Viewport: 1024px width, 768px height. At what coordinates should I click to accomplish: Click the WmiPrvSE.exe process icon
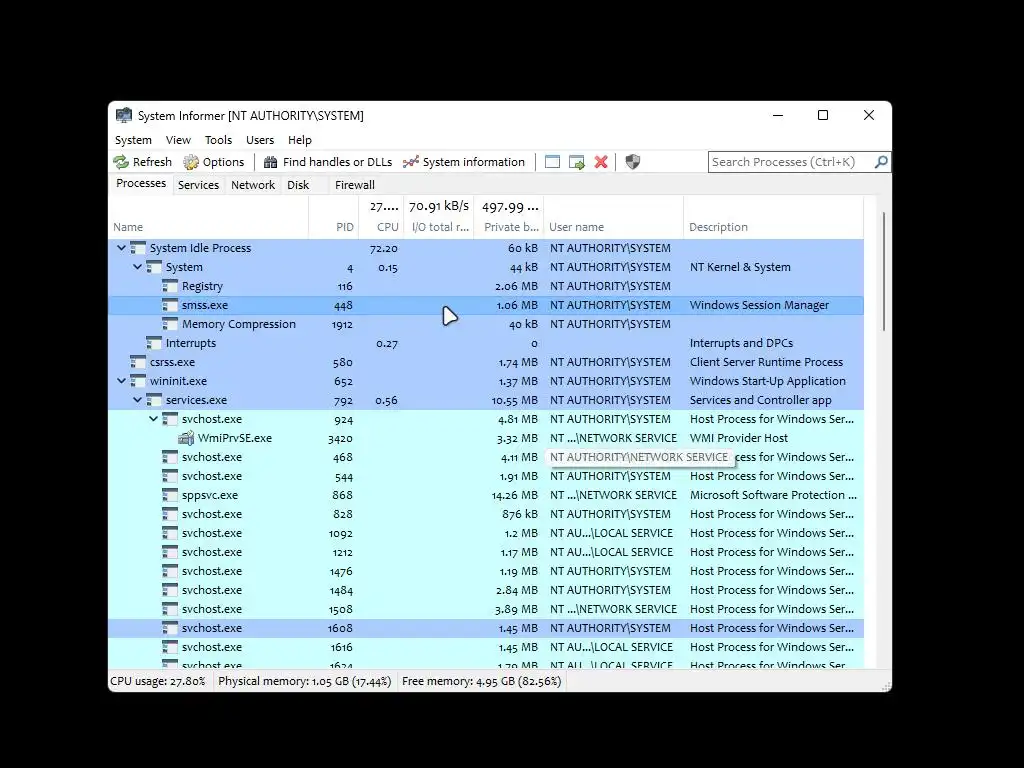coord(186,438)
